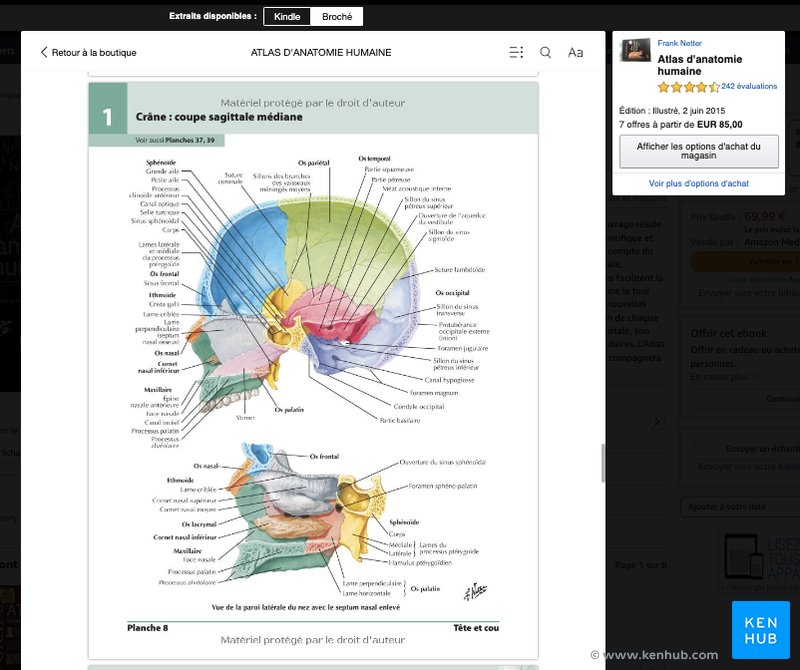Screen dimensions: 800x670
Task: Click the ATLAS D'ANATOMIE HUMAINE title
Action: pyautogui.click(x=321, y=53)
